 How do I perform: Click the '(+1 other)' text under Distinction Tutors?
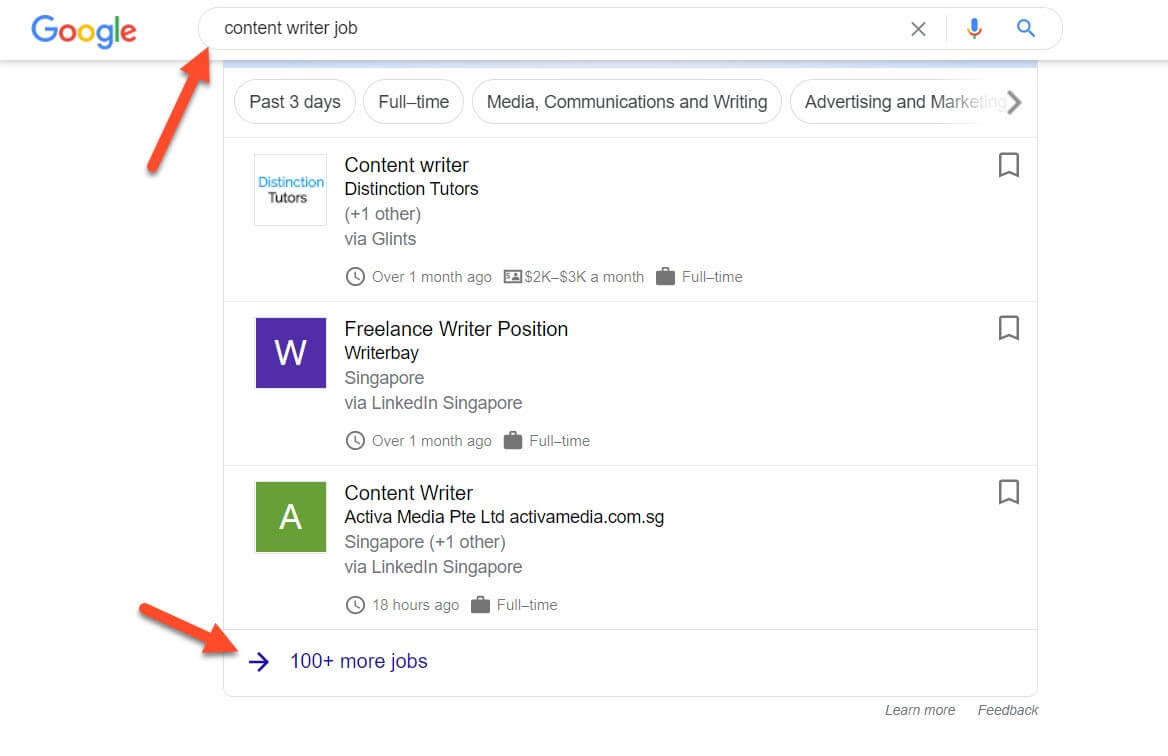[382, 215]
